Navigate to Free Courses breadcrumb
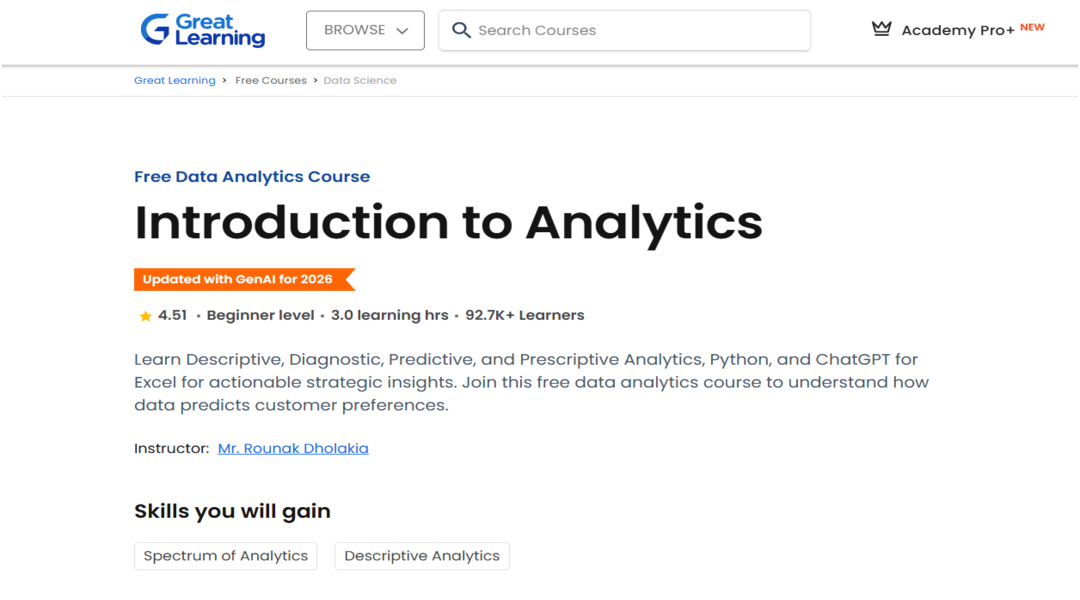1080x600 pixels. tap(271, 80)
